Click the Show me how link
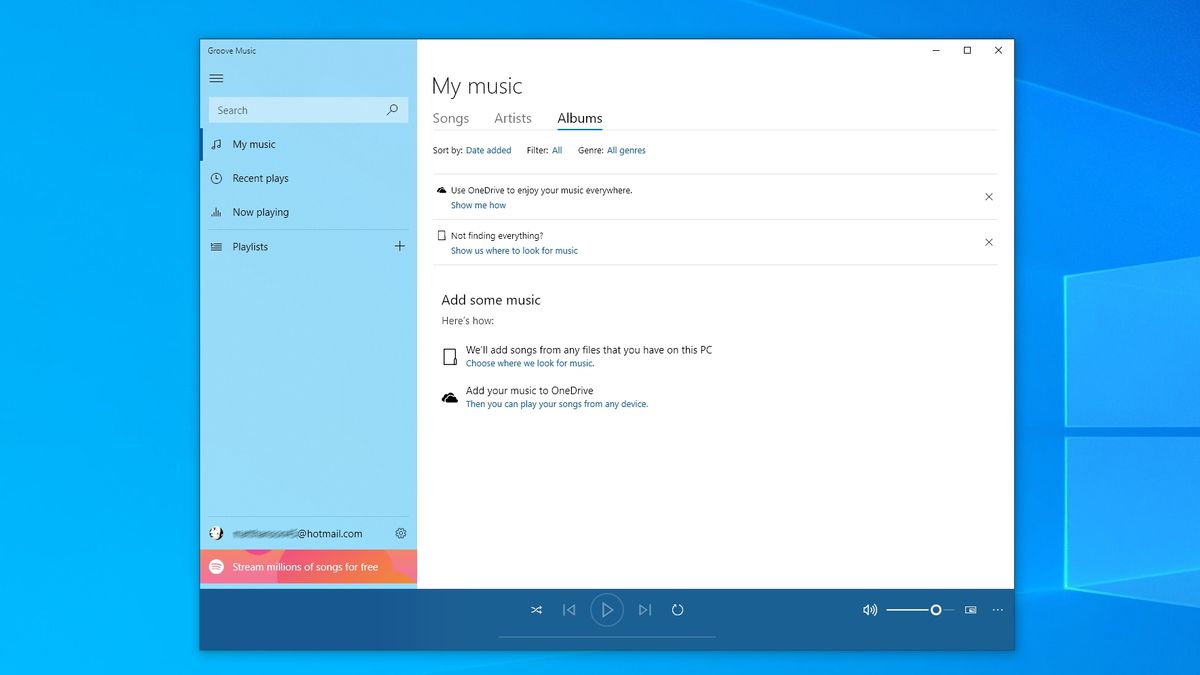This screenshot has width=1200, height=675. 478,204
